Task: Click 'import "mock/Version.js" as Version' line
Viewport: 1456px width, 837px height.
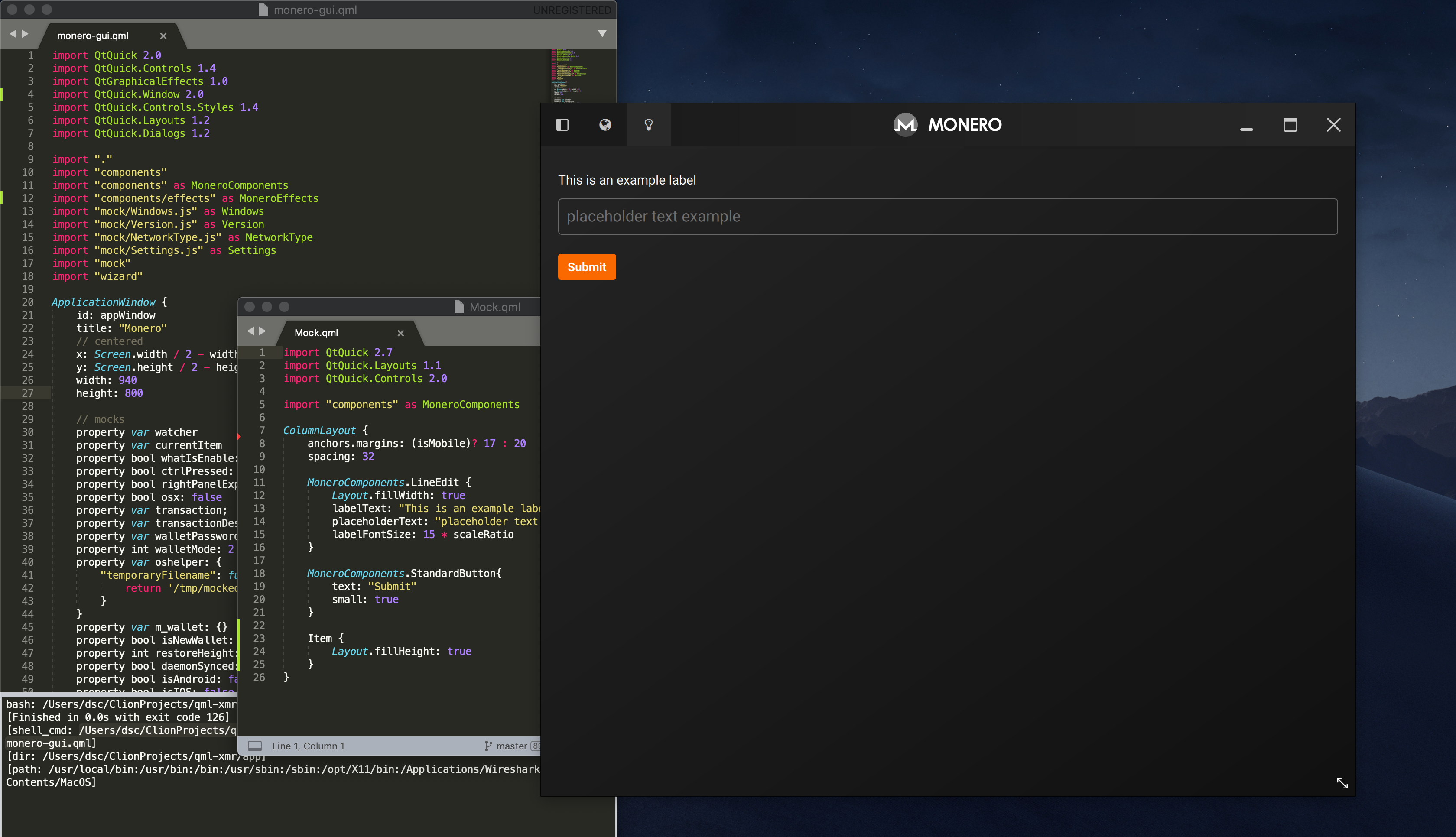Action: pos(158,224)
